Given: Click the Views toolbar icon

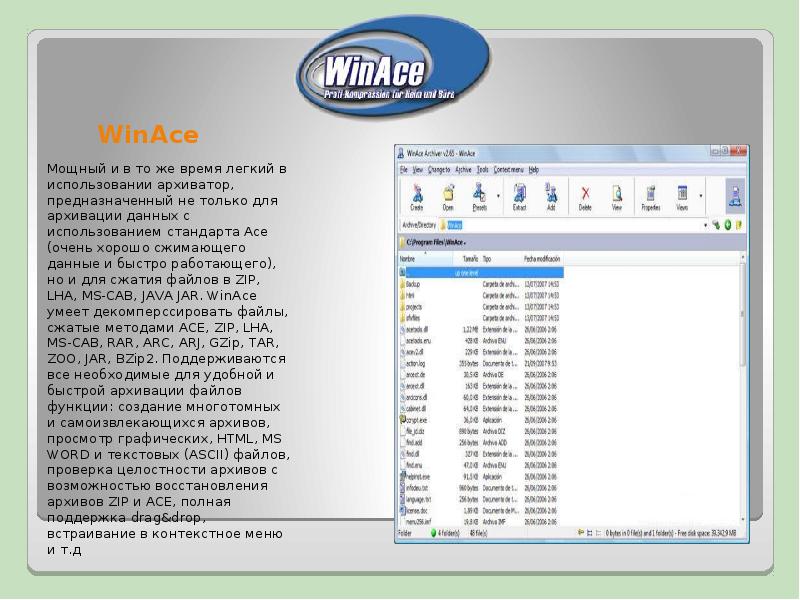Looking at the screenshot, I should click(682, 195).
